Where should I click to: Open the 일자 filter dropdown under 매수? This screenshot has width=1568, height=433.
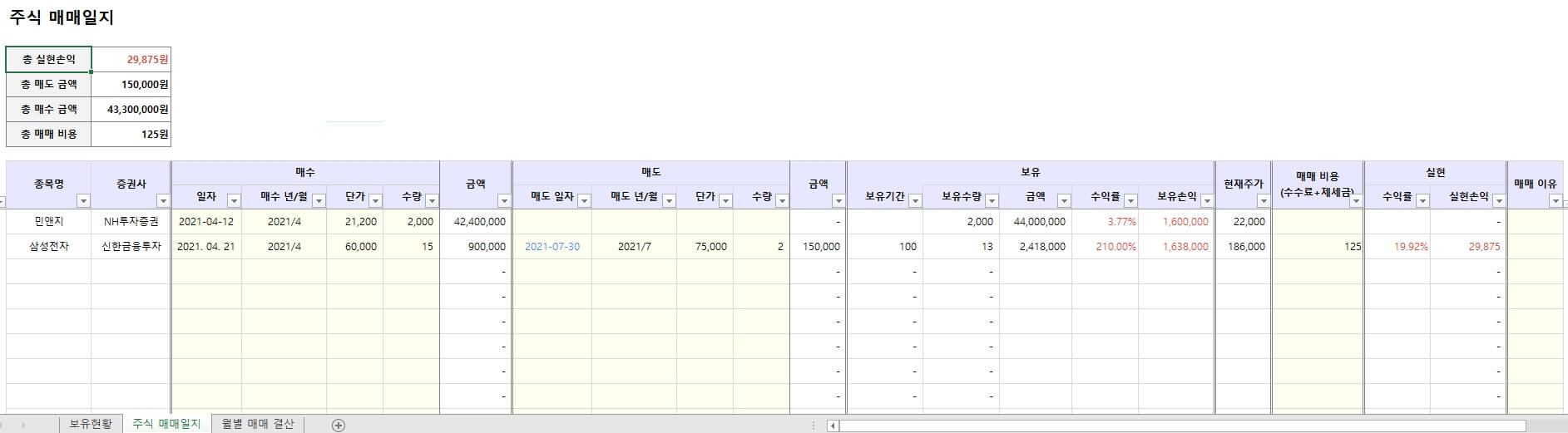point(234,200)
